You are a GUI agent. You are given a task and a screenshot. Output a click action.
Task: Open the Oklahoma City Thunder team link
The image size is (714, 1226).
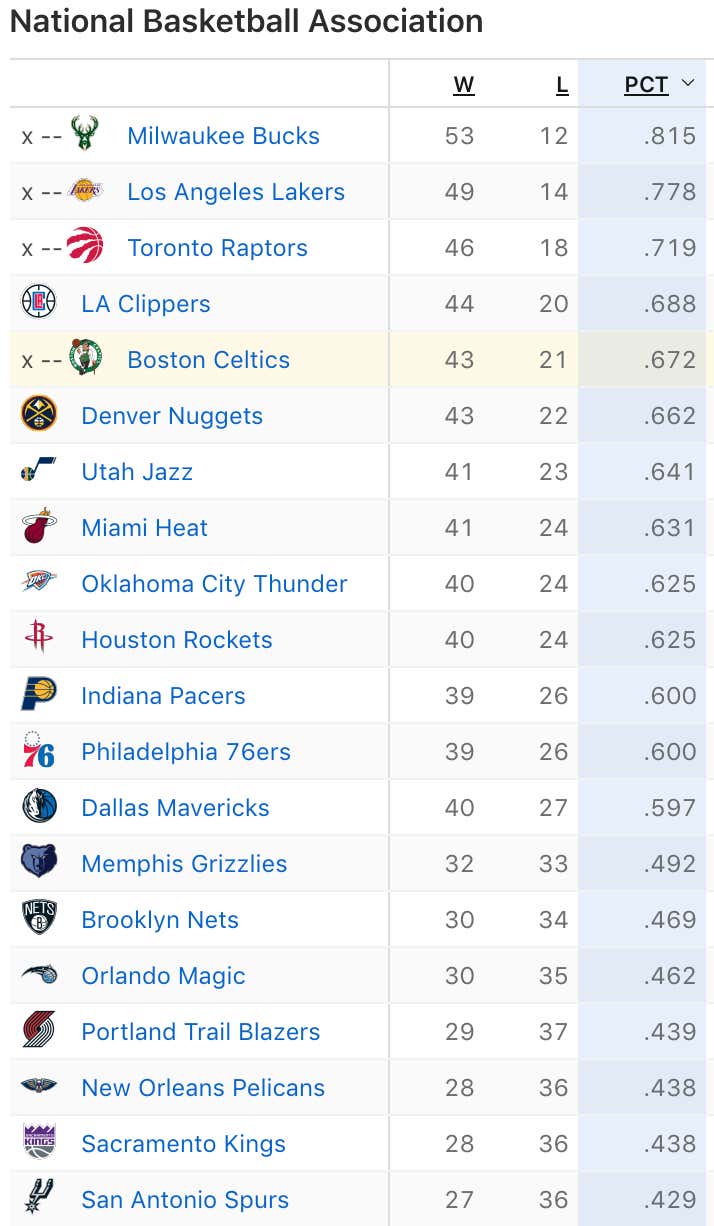pyautogui.click(x=214, y=584)
